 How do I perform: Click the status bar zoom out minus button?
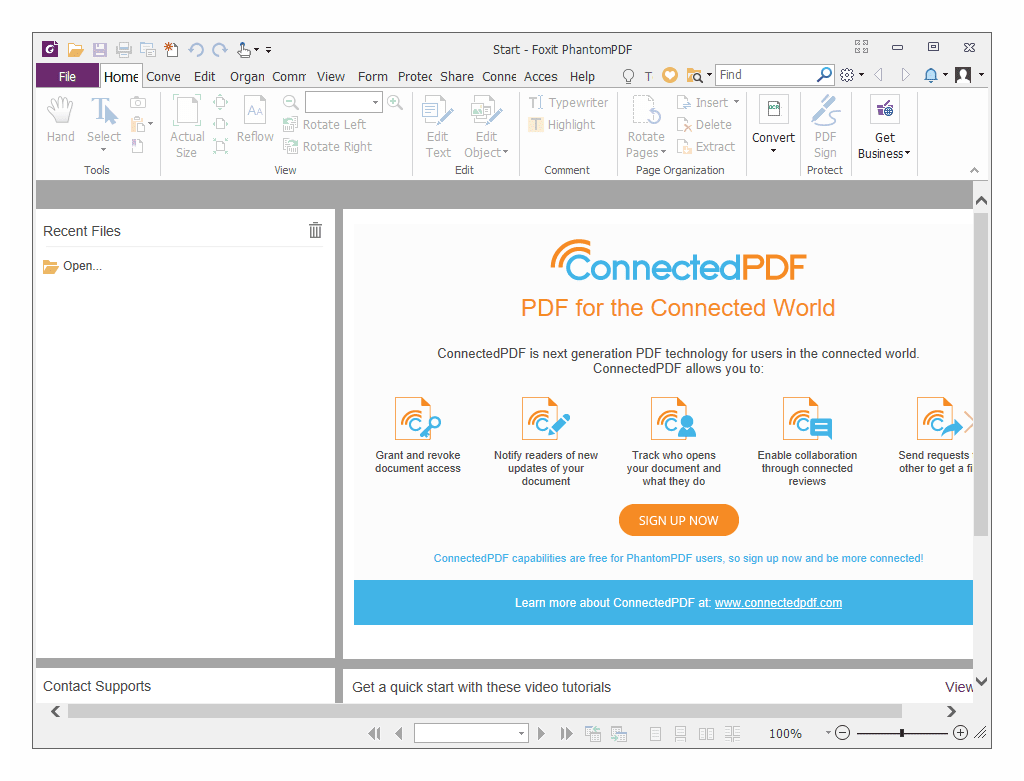coord(842,733)
